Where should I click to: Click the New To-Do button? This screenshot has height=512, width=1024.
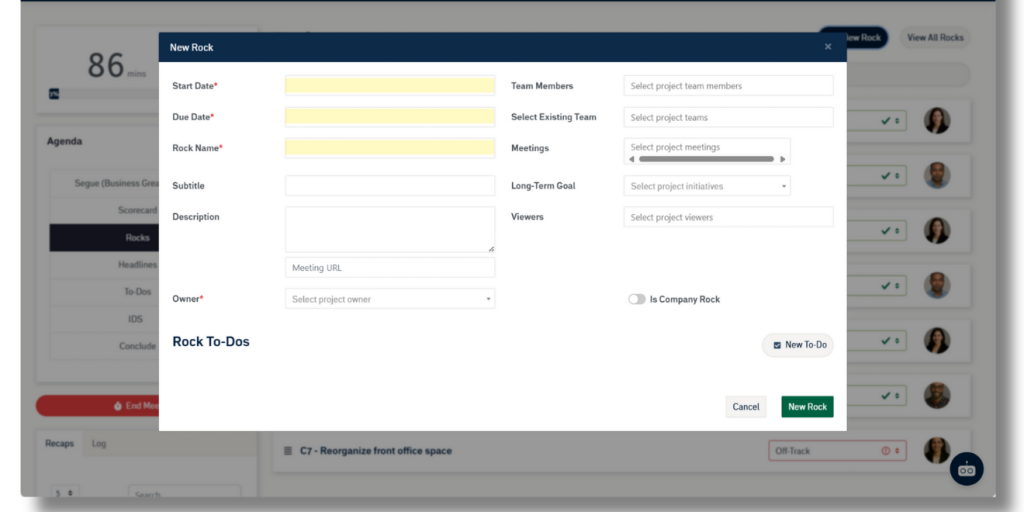pyautogui.click(x=798, y=345)
